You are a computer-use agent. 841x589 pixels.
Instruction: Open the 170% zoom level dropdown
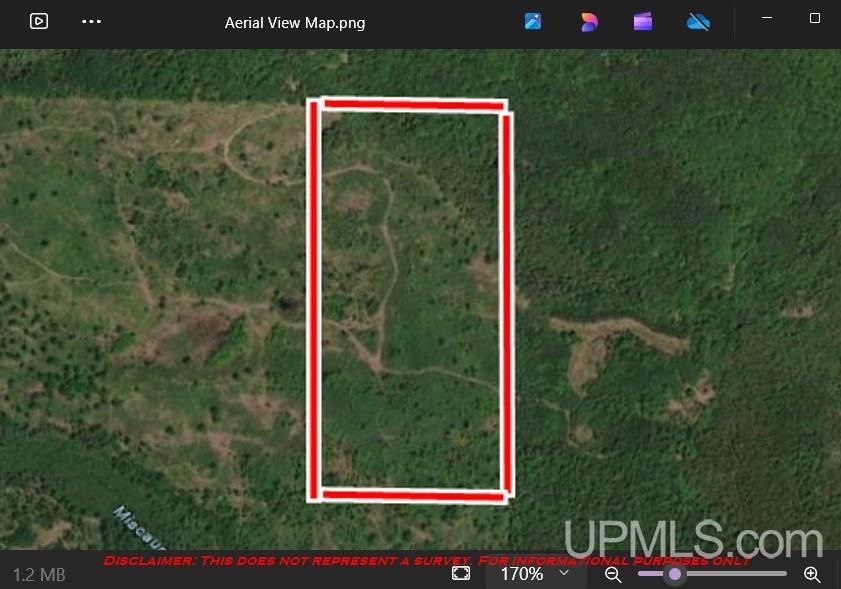click(535, 574)
